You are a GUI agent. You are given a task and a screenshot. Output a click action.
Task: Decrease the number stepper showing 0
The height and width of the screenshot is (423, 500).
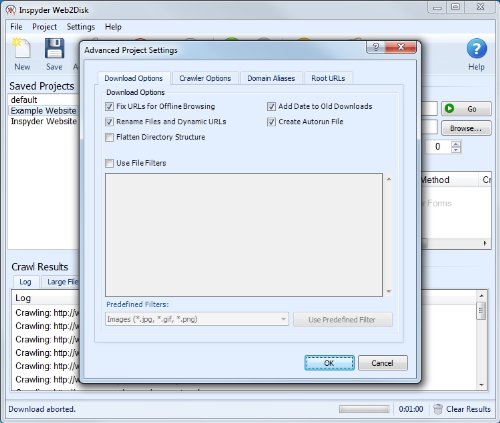pyautogui.click(x=456, y=150)
